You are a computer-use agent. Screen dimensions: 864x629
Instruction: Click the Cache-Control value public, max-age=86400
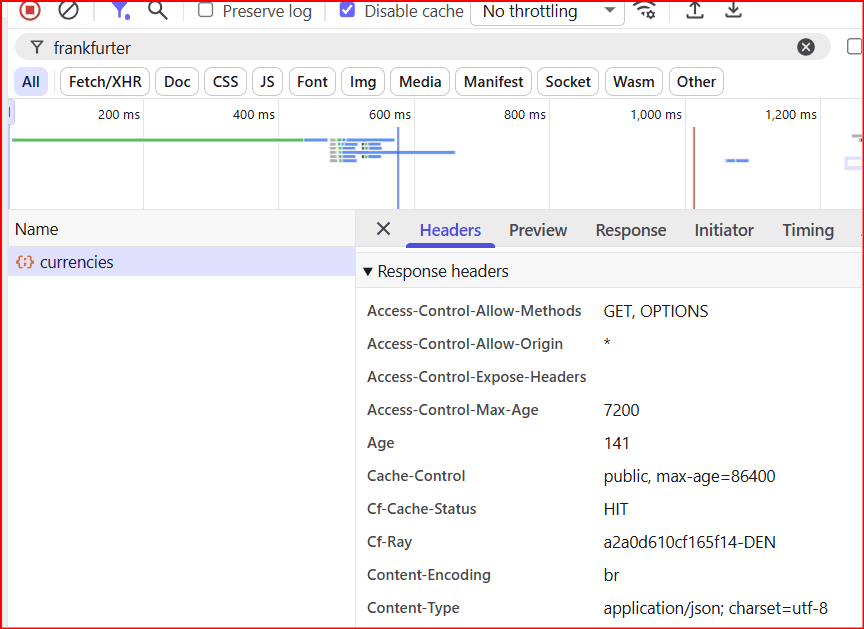689,476
